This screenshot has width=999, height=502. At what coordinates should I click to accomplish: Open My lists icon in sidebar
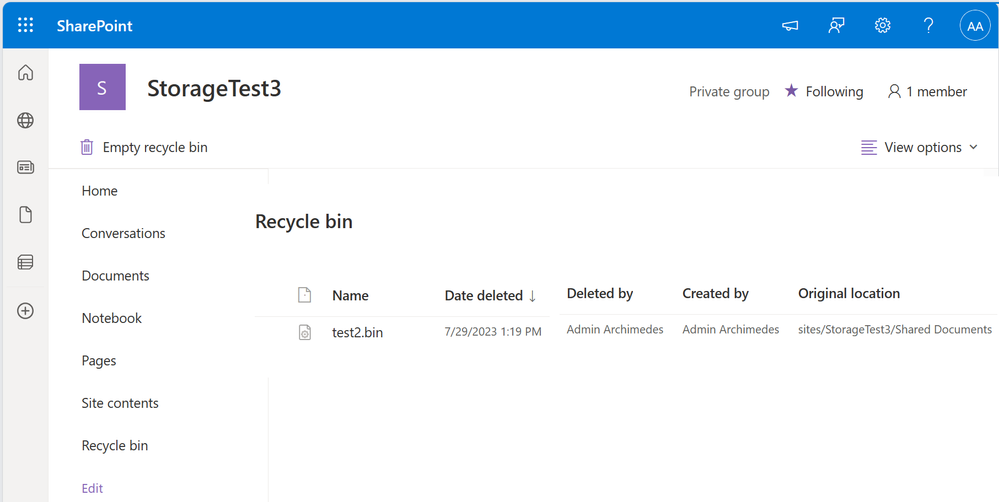[x=25, y=262]
